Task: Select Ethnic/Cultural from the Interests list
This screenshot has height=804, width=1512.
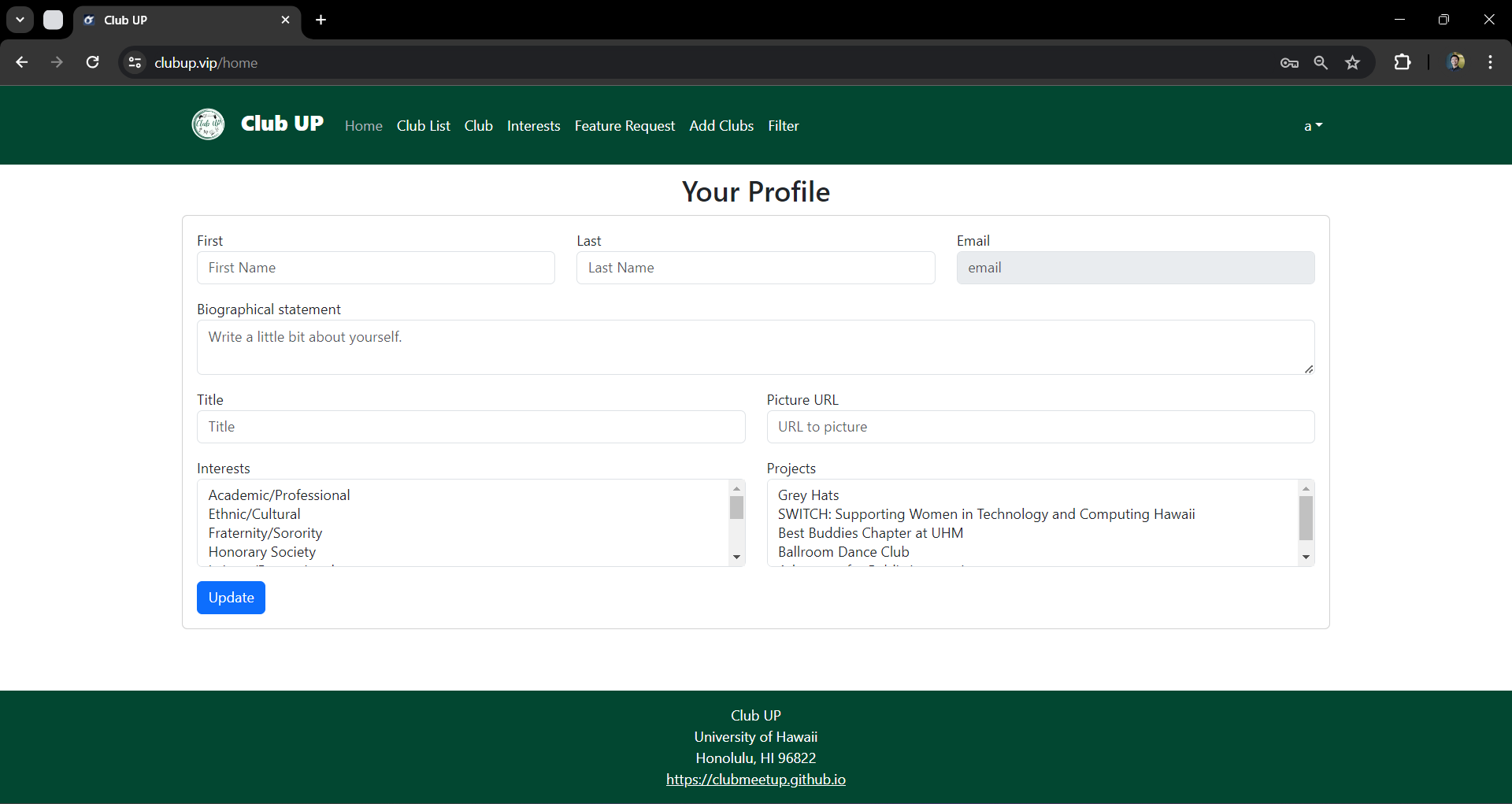Action: coord(254,513)
